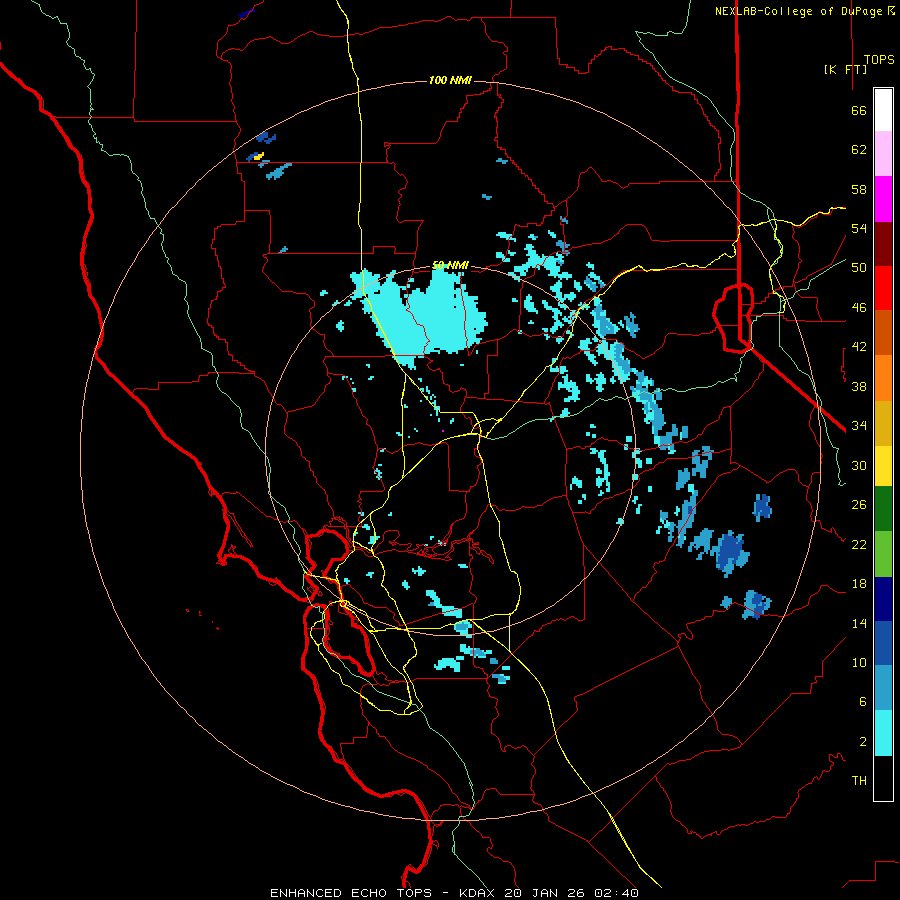The height and width of the screenshot is (900, 900).
Task: Select the bright orange legend swatch
Action: pos(883,378)
